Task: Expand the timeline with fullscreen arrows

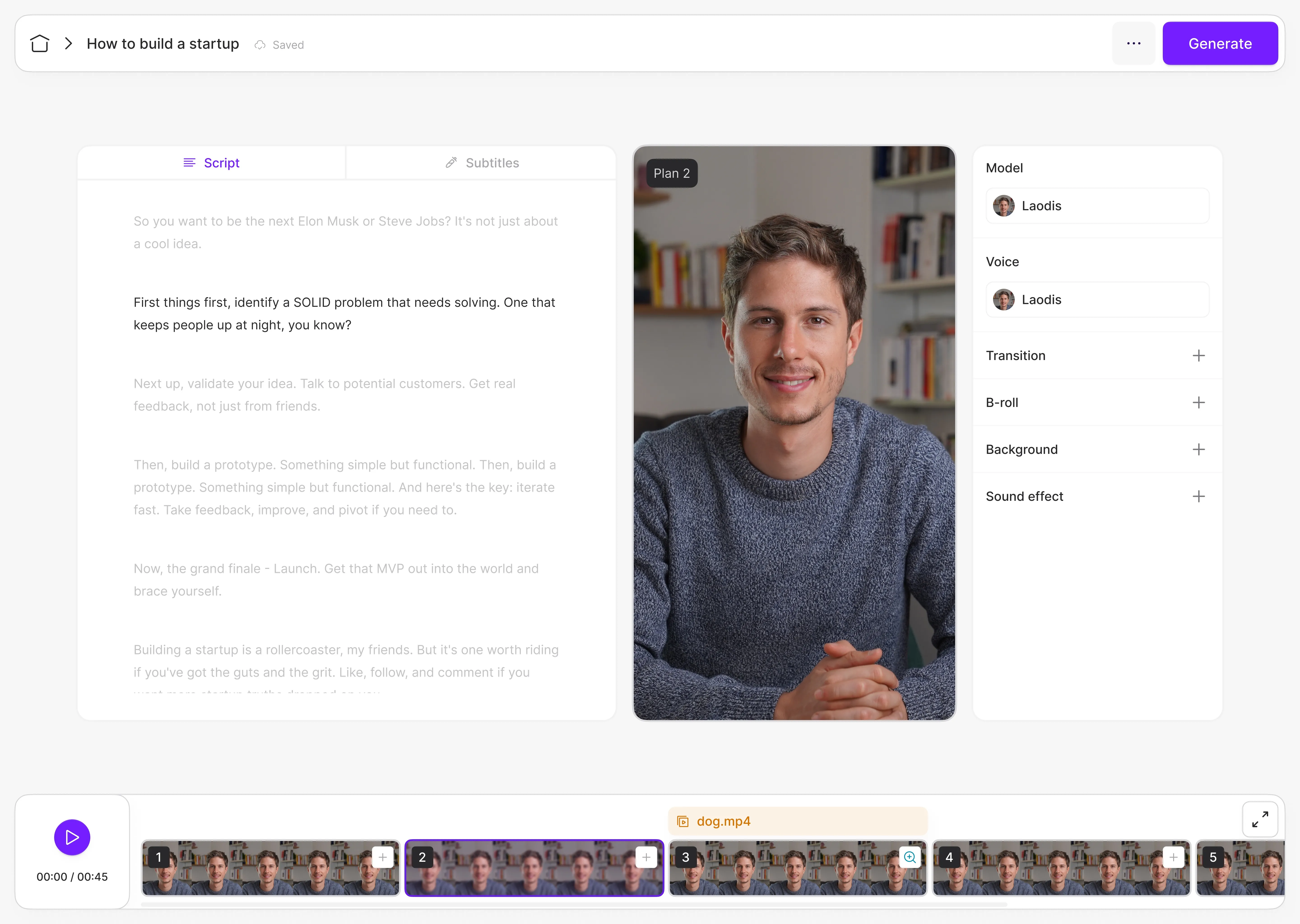Action: tap(1260, 819)
